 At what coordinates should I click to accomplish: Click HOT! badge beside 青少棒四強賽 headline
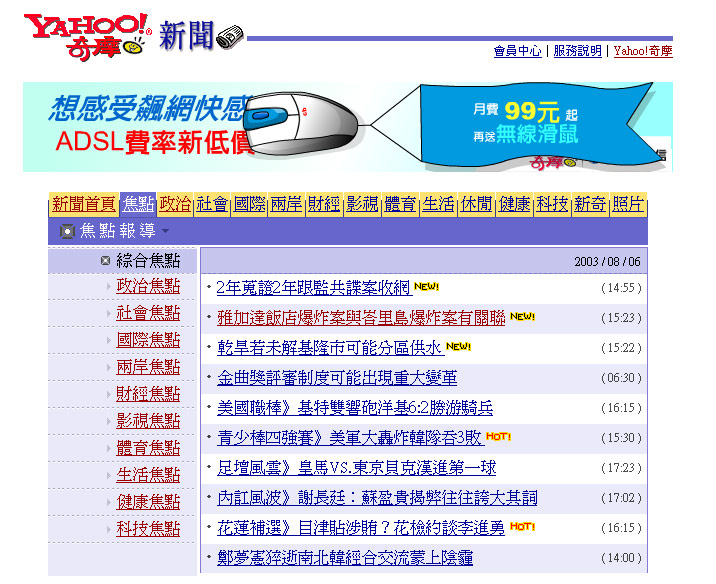[498, 436]
